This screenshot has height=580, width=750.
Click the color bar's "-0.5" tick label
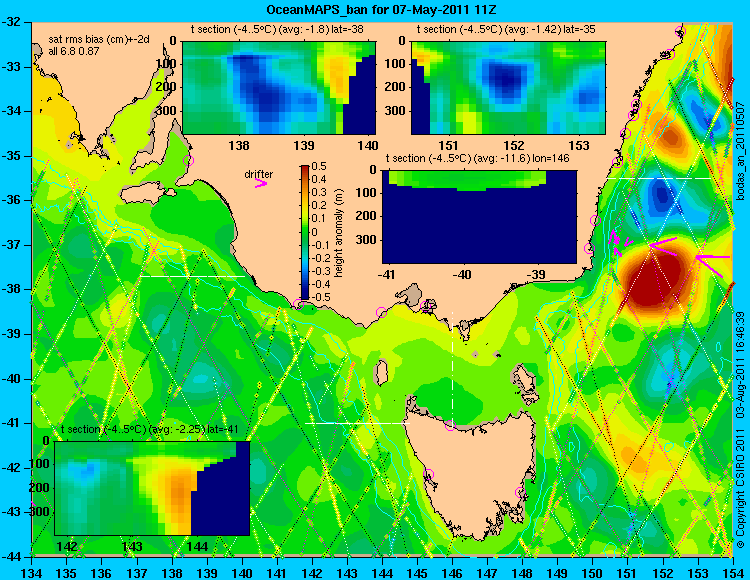[x=320, y=297]
